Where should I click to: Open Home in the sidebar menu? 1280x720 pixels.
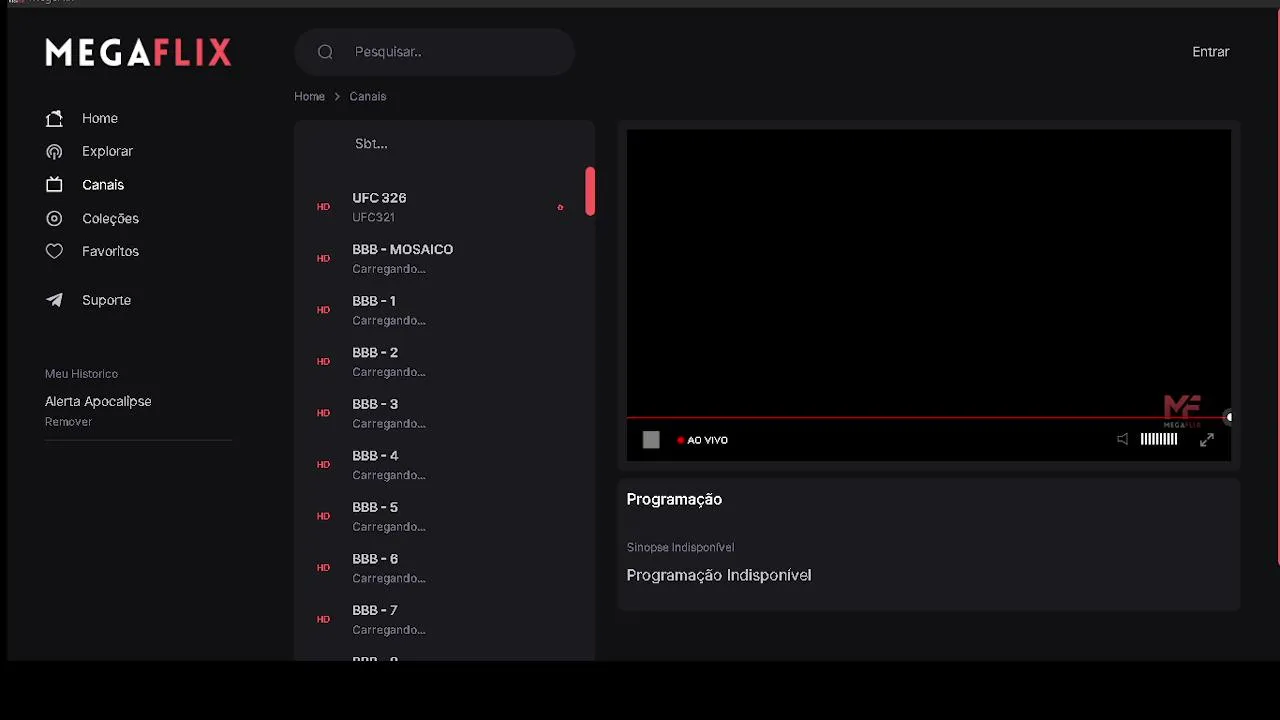100,118
